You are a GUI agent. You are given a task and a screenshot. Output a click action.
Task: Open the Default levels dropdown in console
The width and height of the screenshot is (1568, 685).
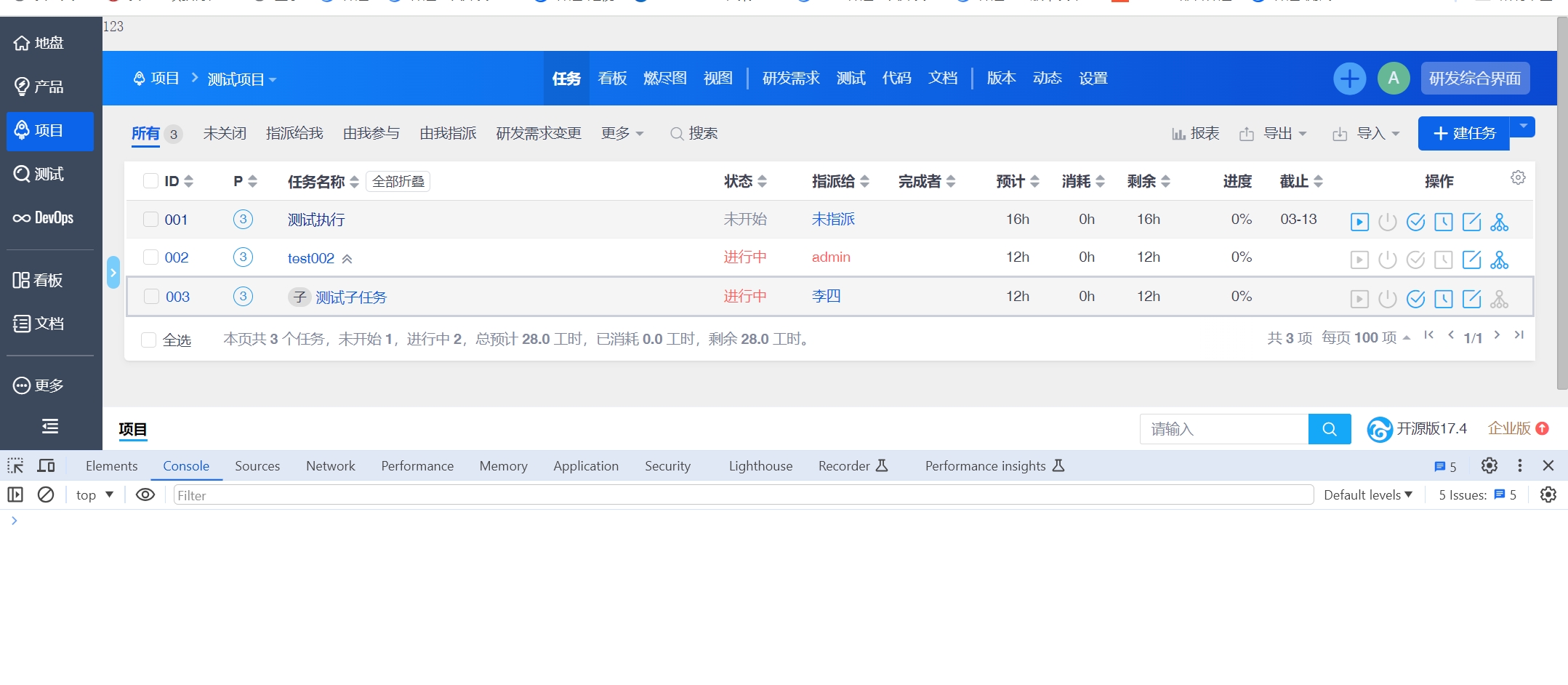click(1367, 494)
